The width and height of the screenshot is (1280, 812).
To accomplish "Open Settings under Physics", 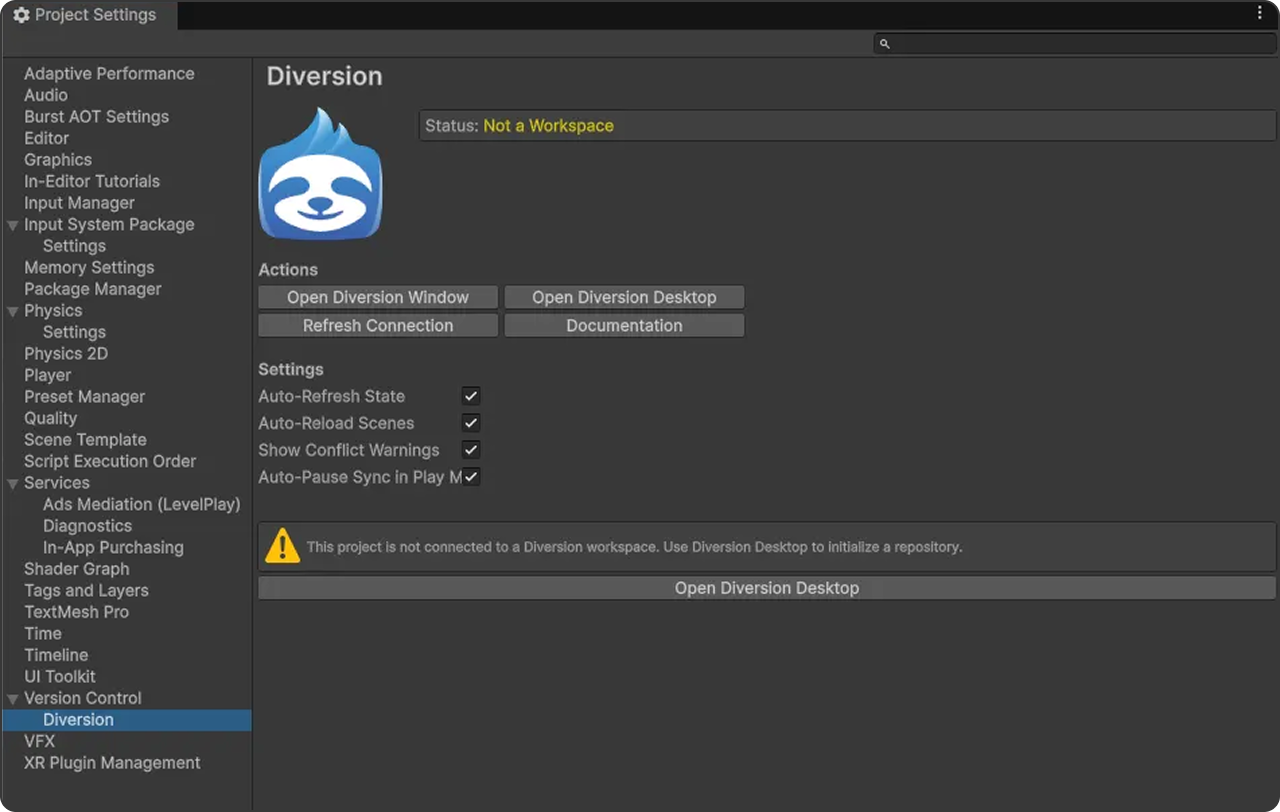I will point(74,332).
